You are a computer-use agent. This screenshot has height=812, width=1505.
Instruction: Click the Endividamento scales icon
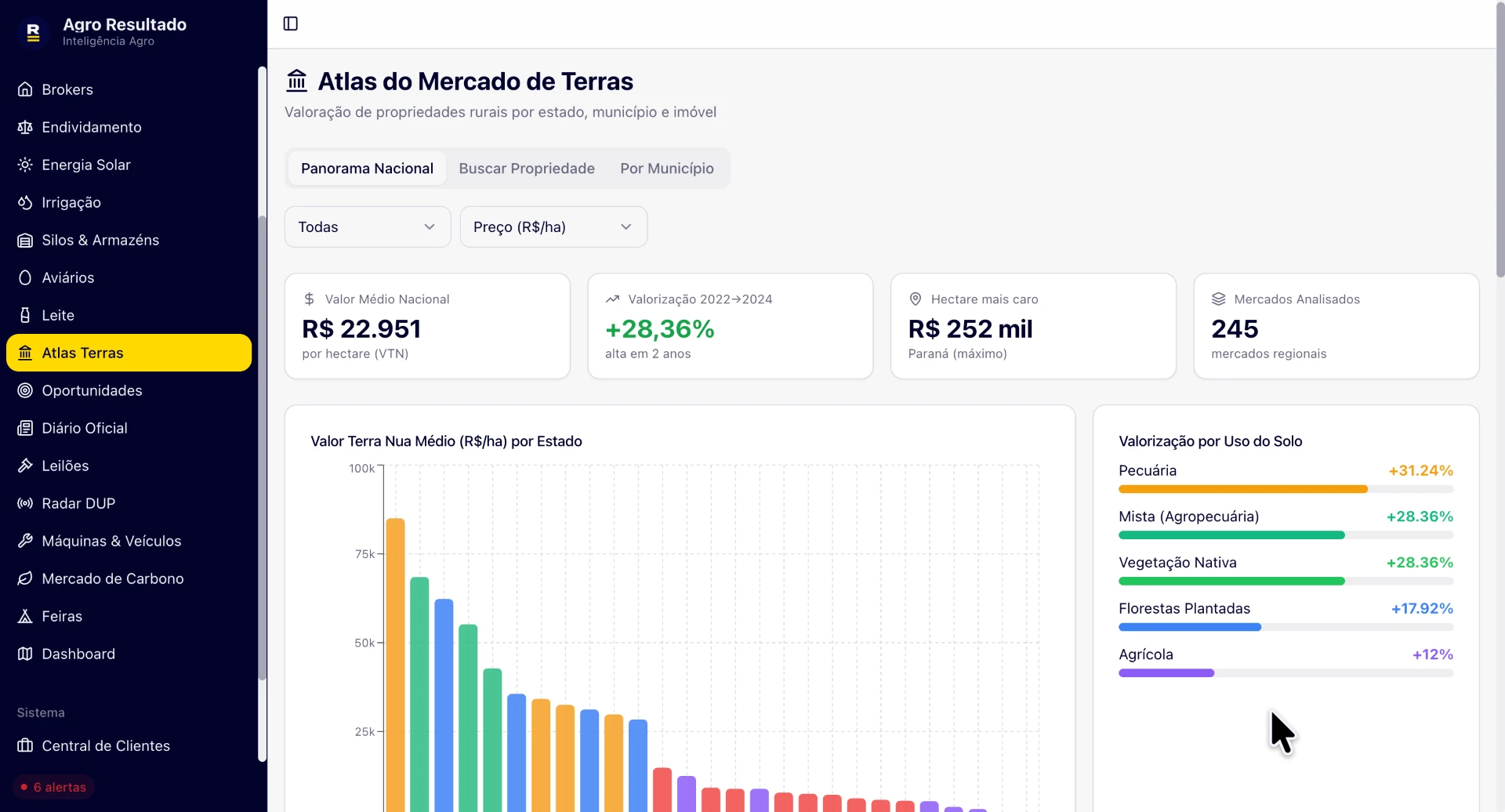tap(25, 127)
